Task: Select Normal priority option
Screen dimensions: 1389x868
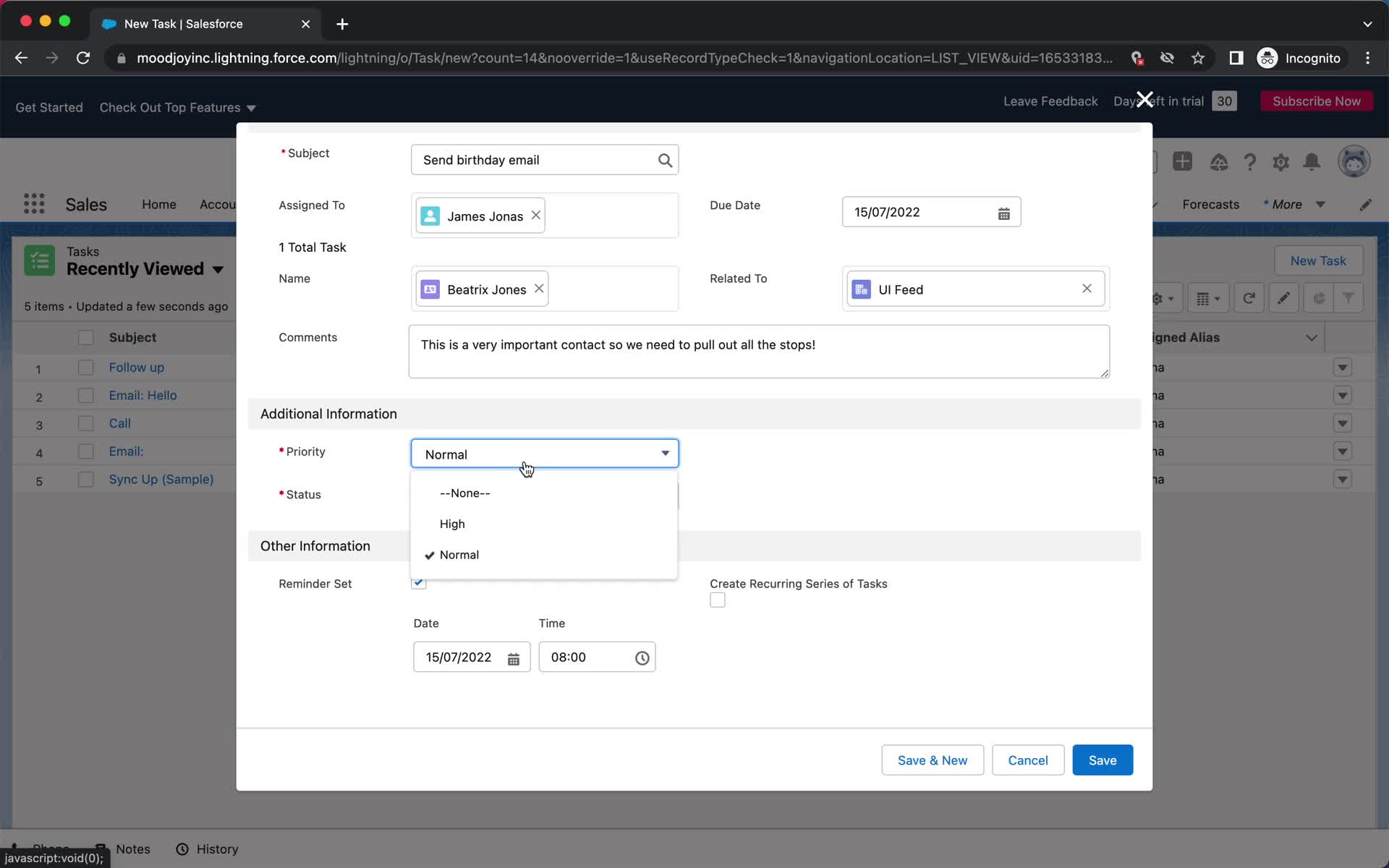Action: [543, 555]
